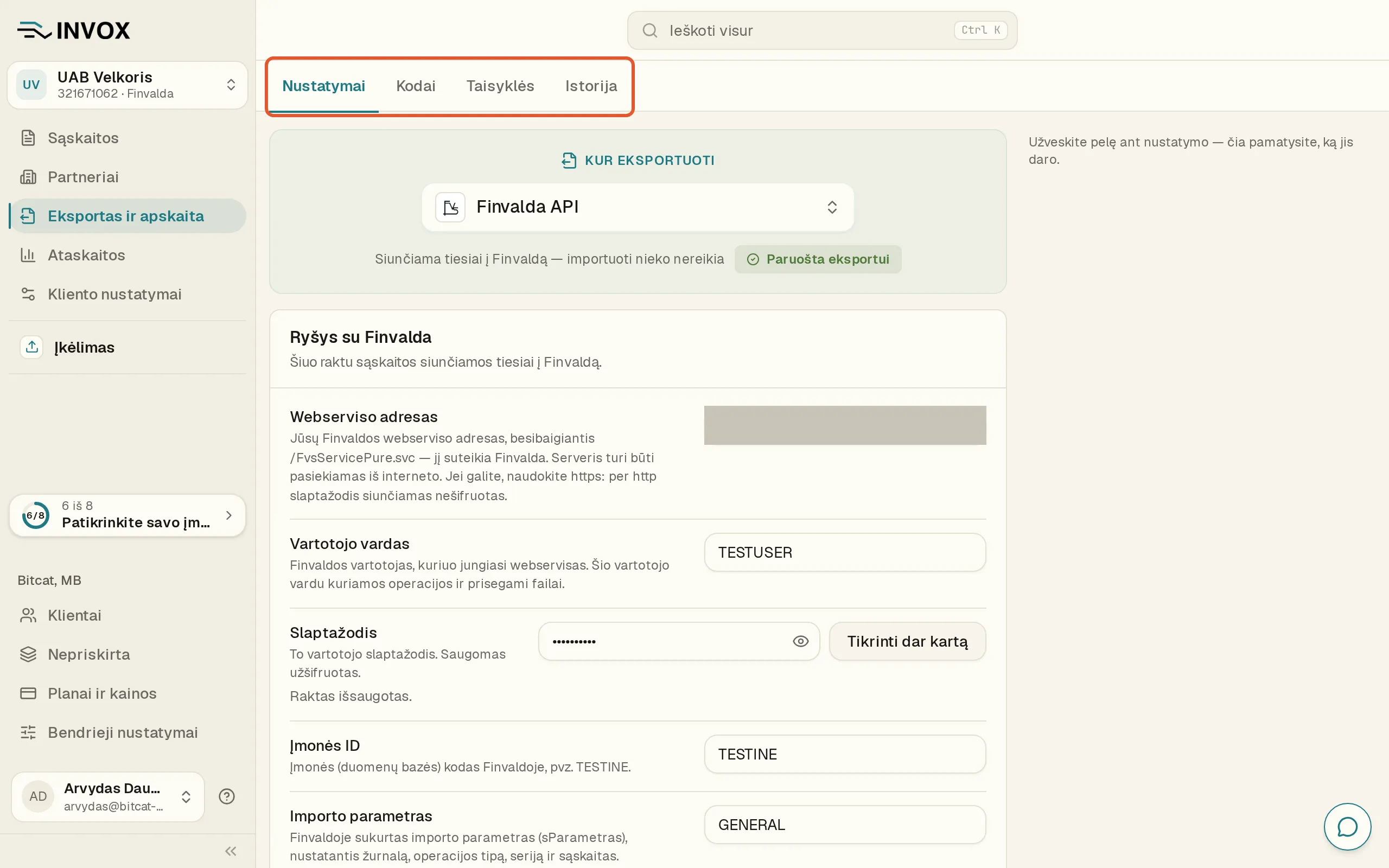This screenshot has width=1389, height=868.
Task: Click the Tikrinti dar kartą button
Action: (907, 641)
